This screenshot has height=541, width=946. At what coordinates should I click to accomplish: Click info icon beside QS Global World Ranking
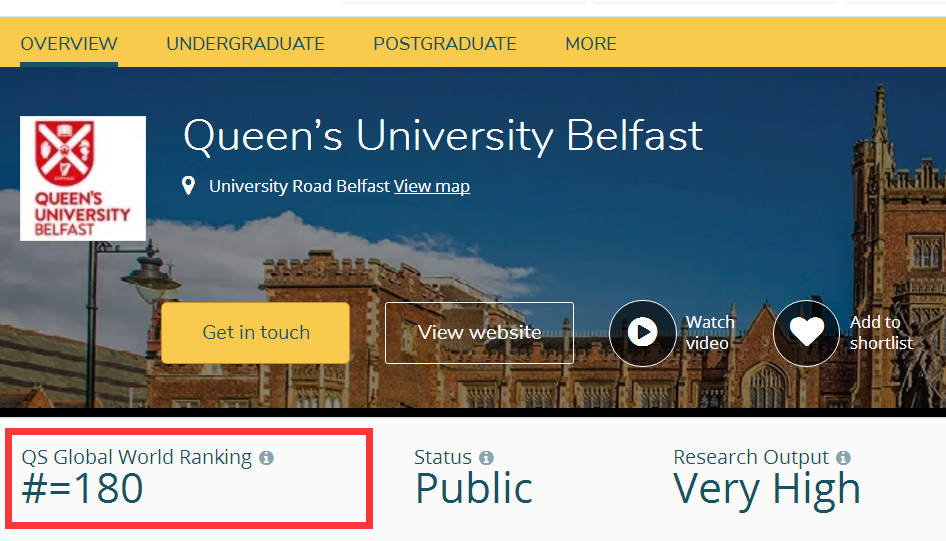pyautogui.click(x=266, y=458)
